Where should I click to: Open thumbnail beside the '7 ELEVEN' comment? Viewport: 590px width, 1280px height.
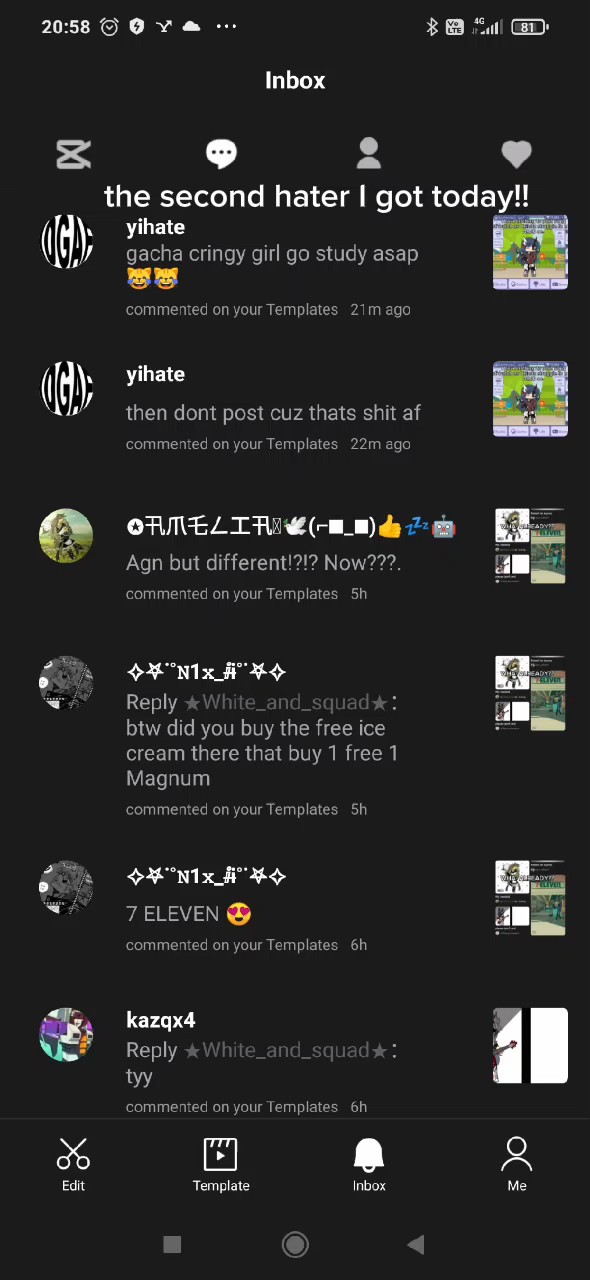530,897
